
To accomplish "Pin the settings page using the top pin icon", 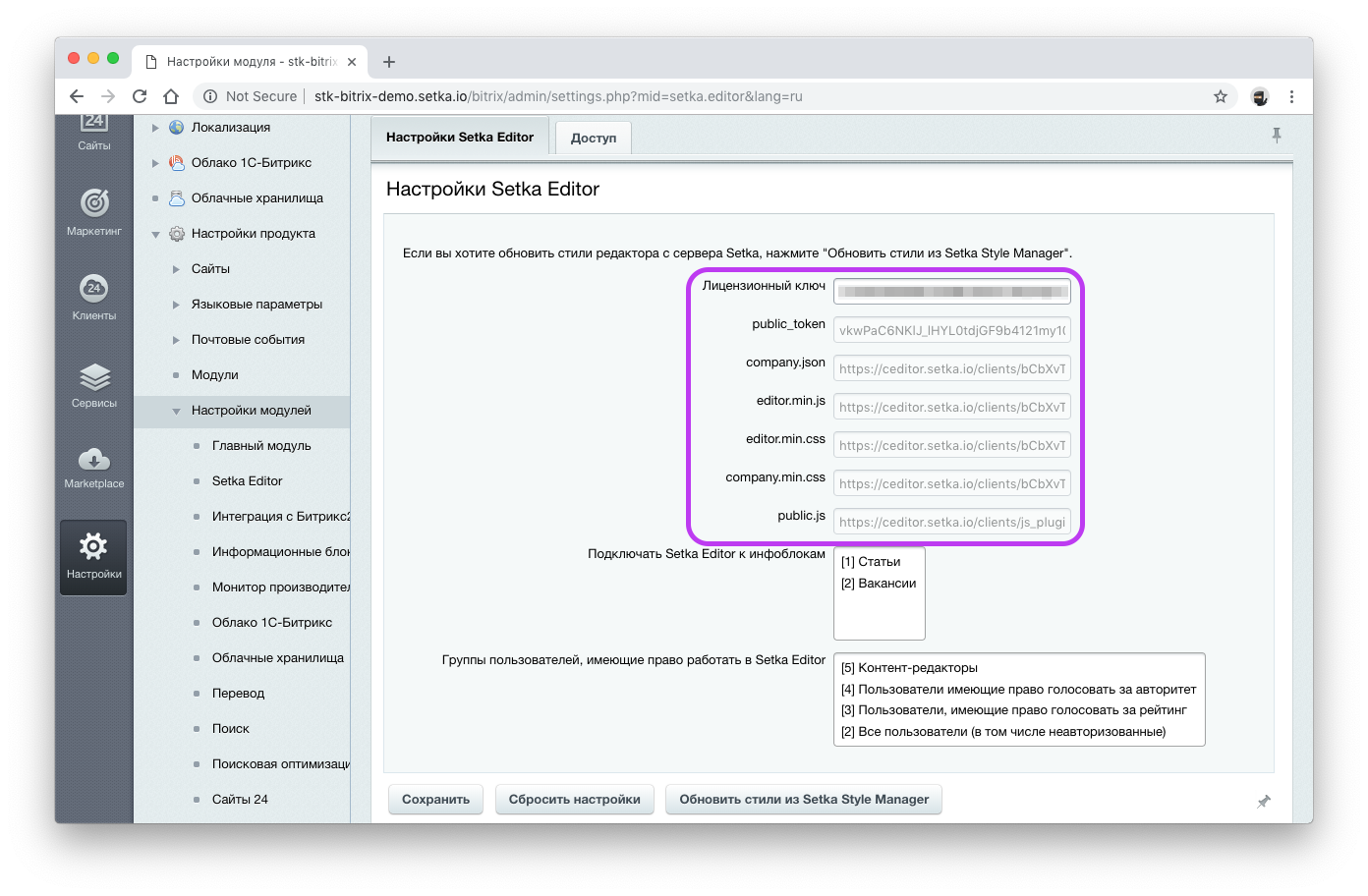I will pyautogui.click(x=1277, y=135).
